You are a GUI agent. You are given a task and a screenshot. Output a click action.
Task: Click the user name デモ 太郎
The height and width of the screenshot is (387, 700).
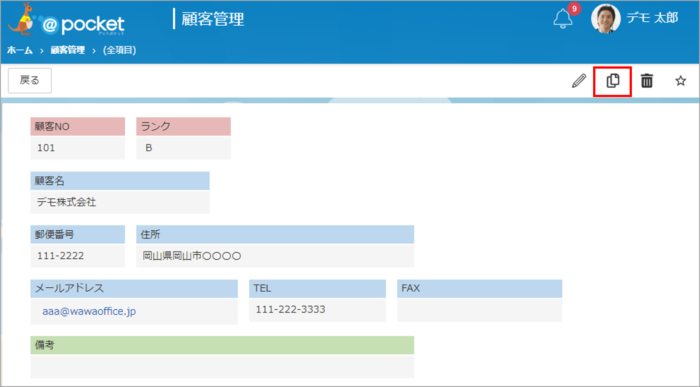coord(652,18)
